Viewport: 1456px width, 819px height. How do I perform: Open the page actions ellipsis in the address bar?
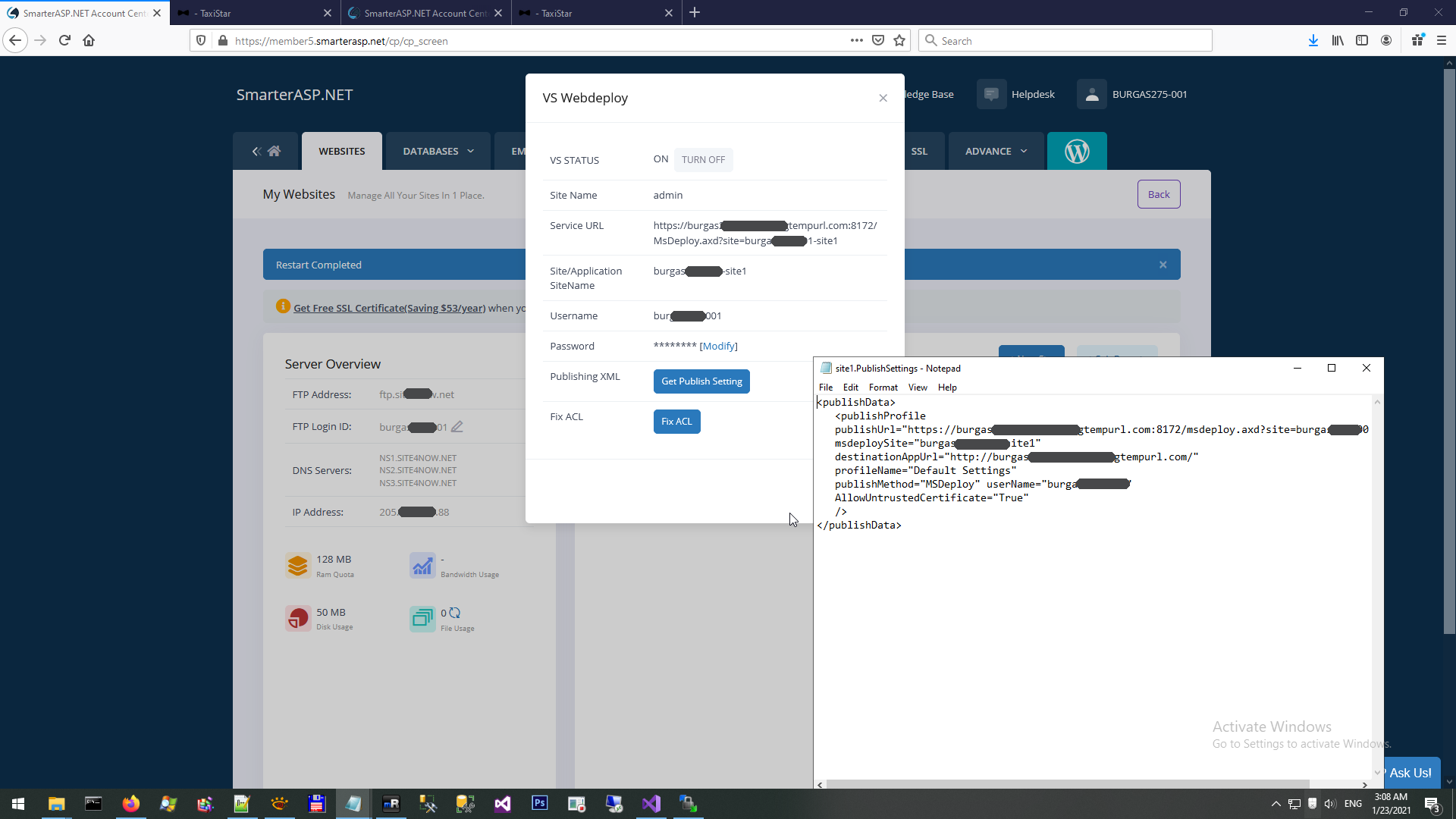(856, 41)
